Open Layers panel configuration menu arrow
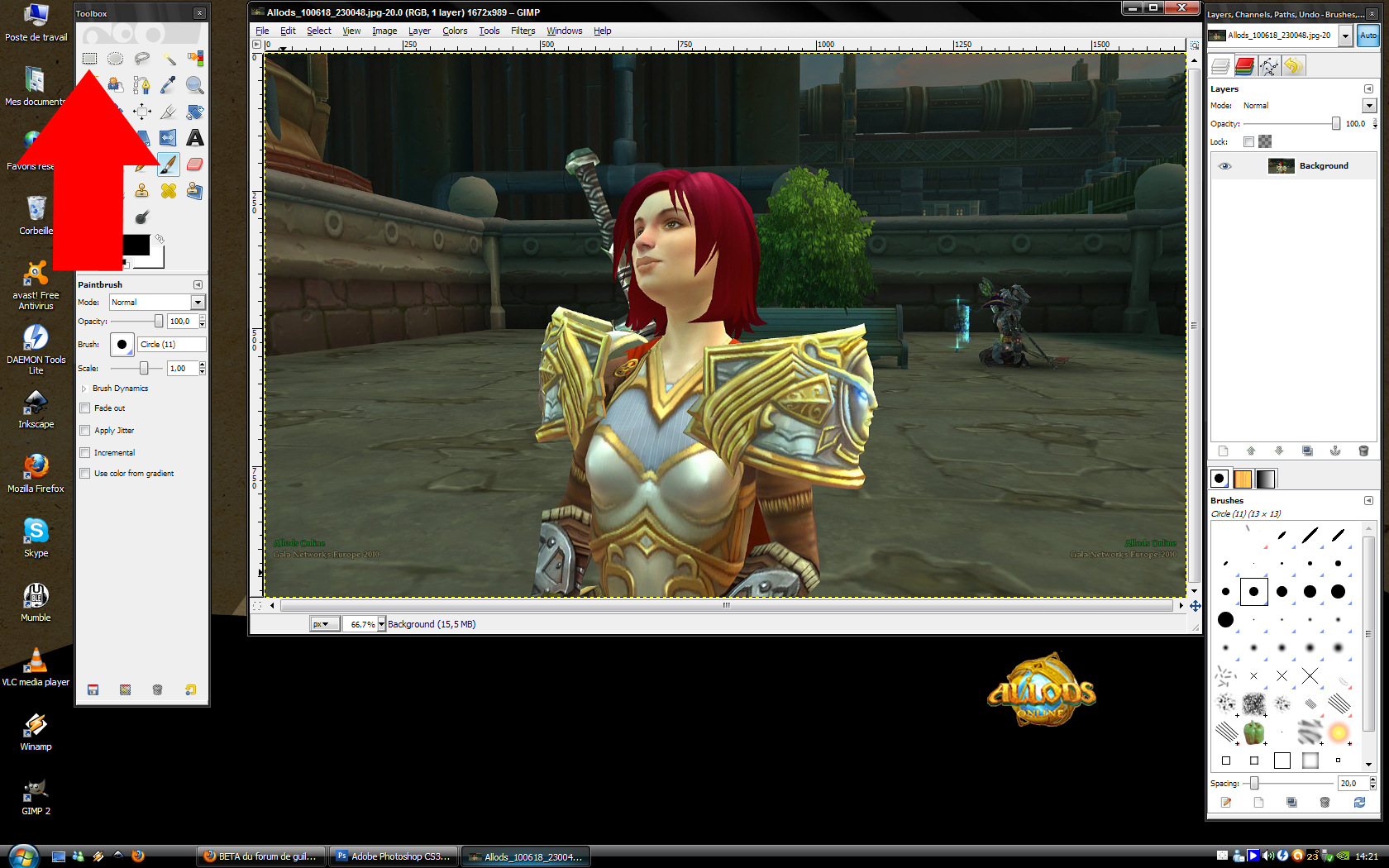Screen dimensions: 1389x868 [1368, 88]
